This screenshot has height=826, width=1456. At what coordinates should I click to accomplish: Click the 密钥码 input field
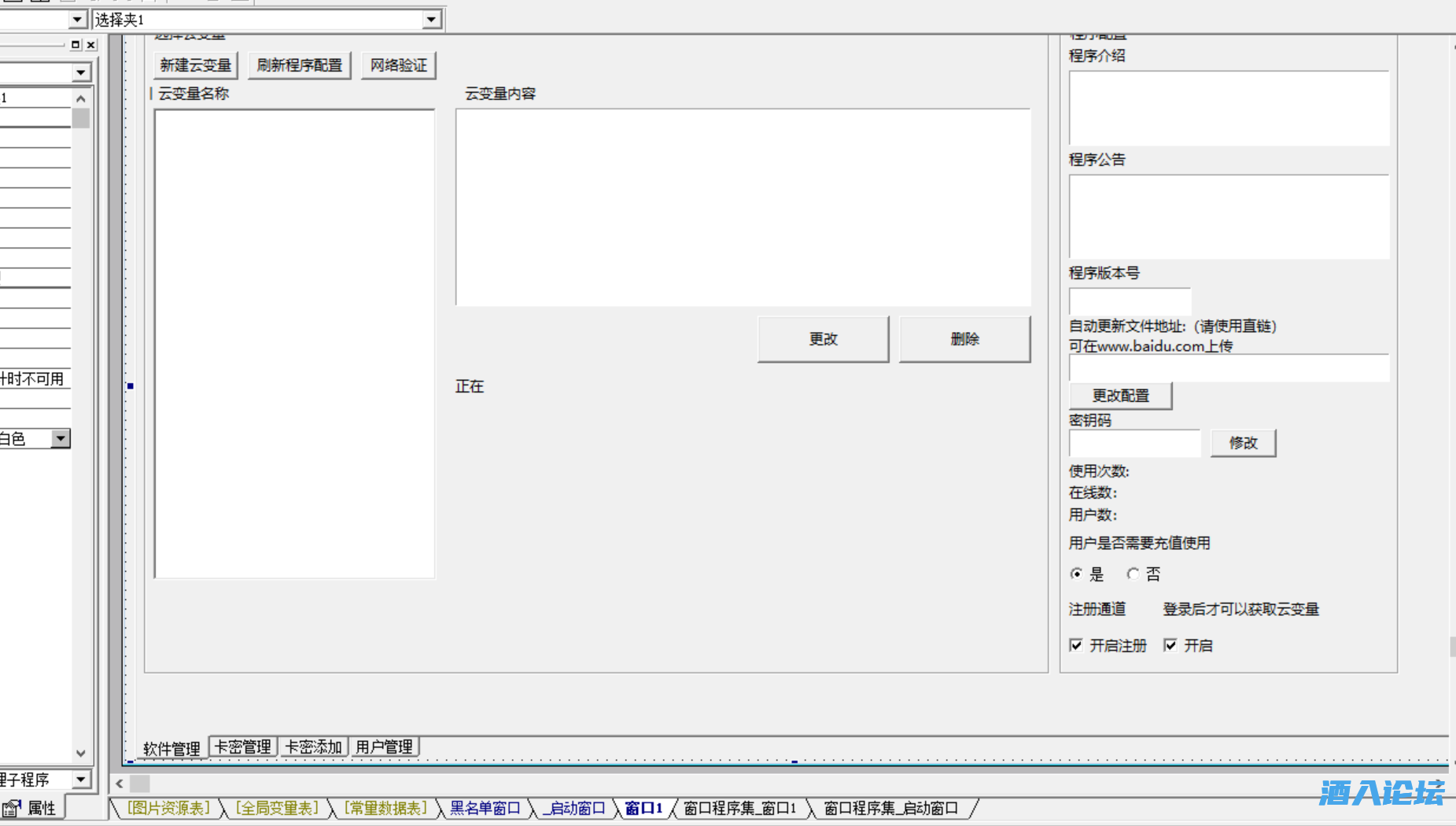click(1133, 443)
